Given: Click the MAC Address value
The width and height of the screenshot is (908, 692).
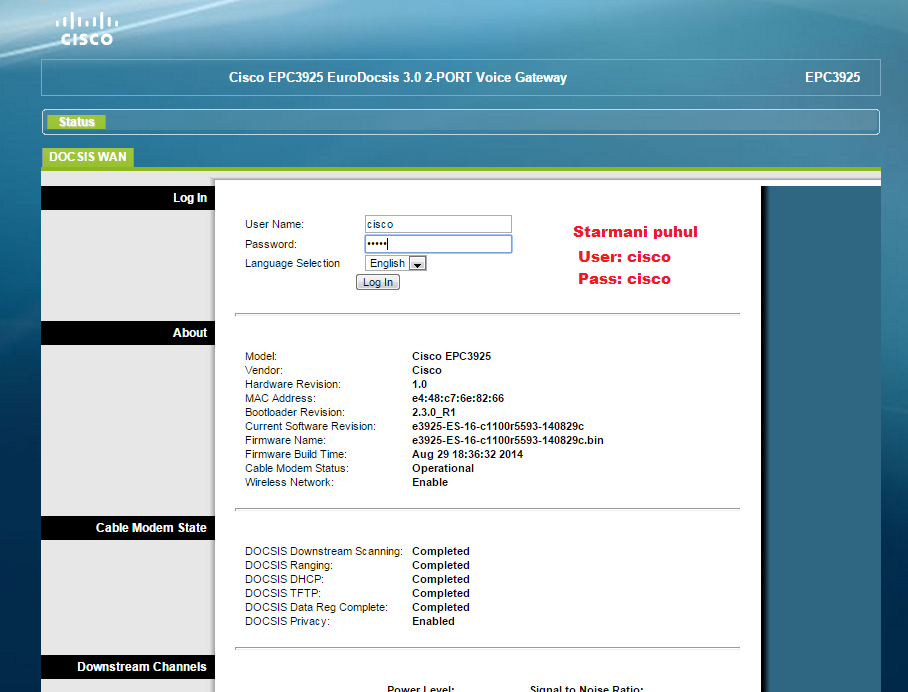Looking at the screenshot, I should (457, 398).
